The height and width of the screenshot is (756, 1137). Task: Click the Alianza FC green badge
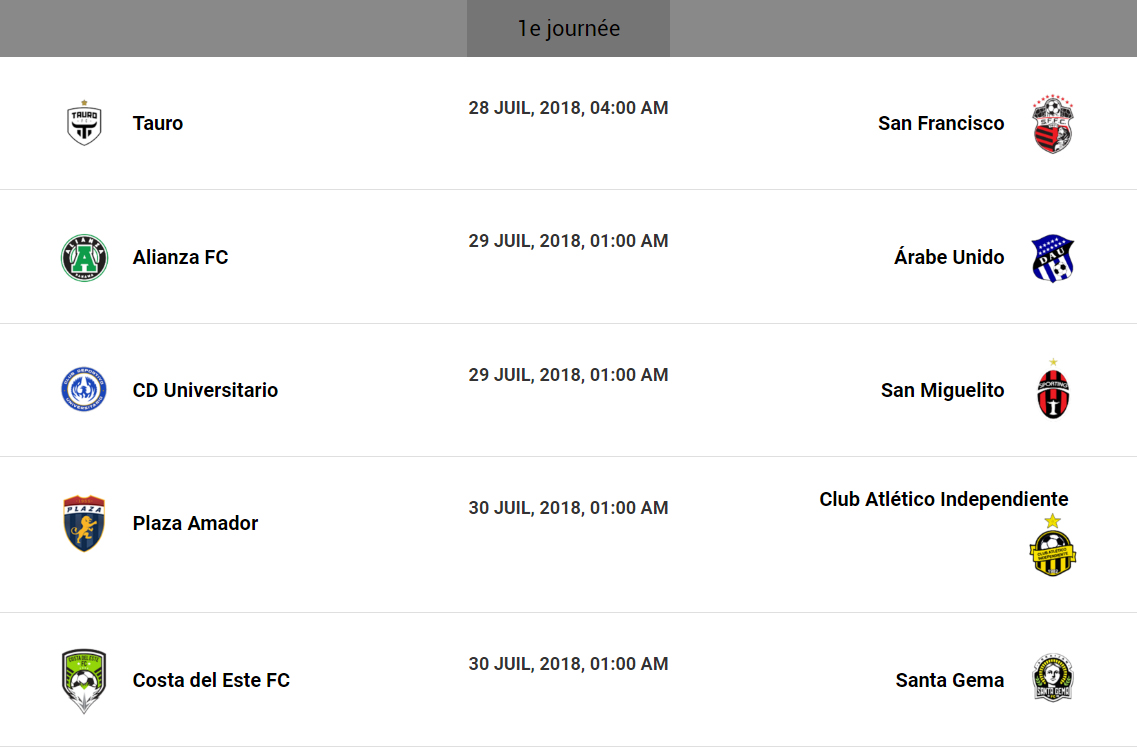[84, 257]
